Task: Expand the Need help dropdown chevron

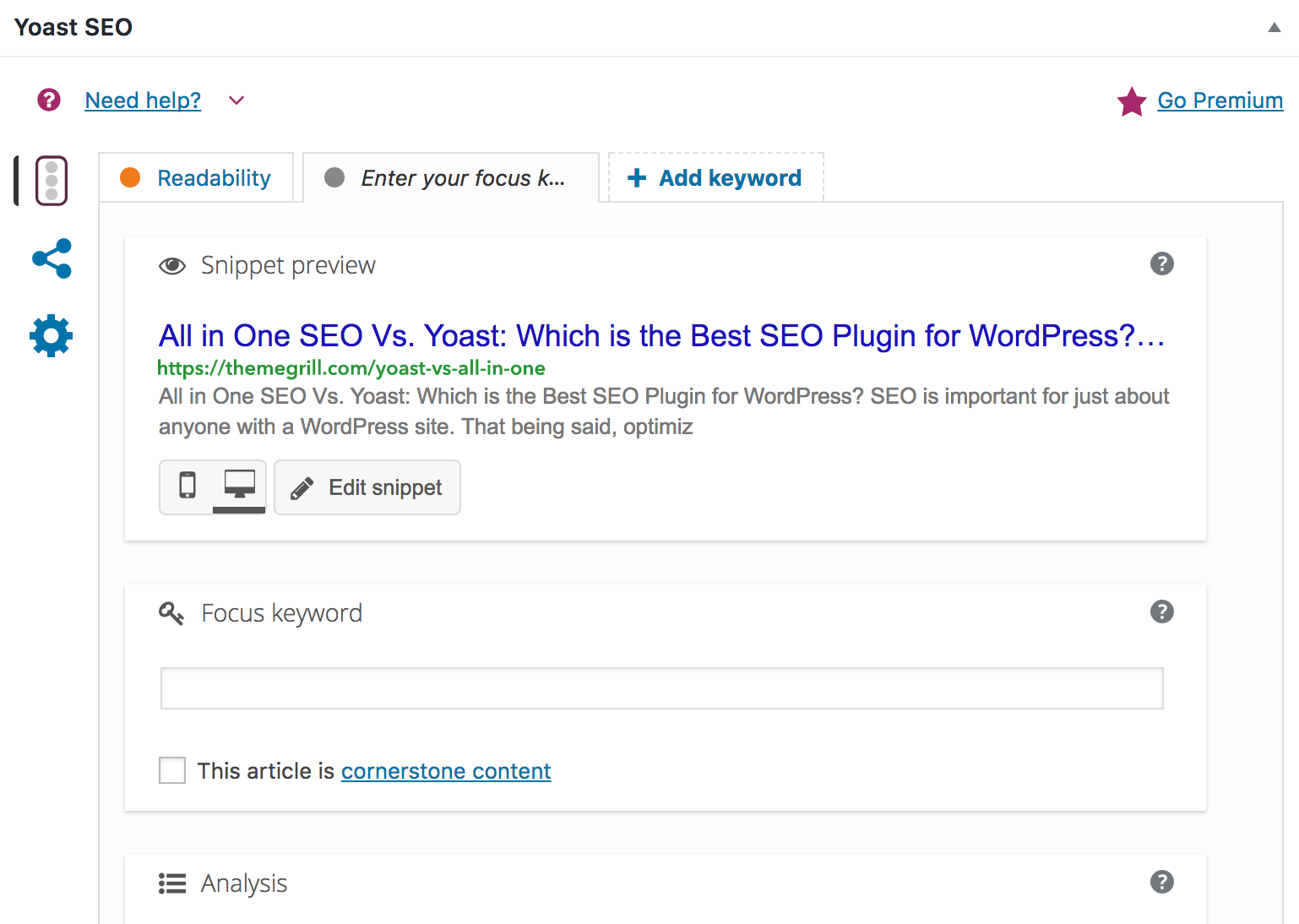Action: [x=236, y=101]
